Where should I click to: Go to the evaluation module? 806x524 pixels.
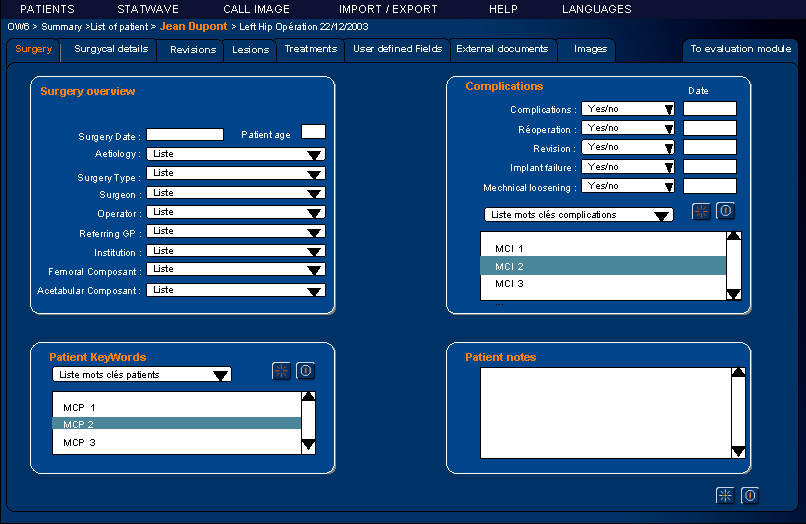[x=740, y=49]
